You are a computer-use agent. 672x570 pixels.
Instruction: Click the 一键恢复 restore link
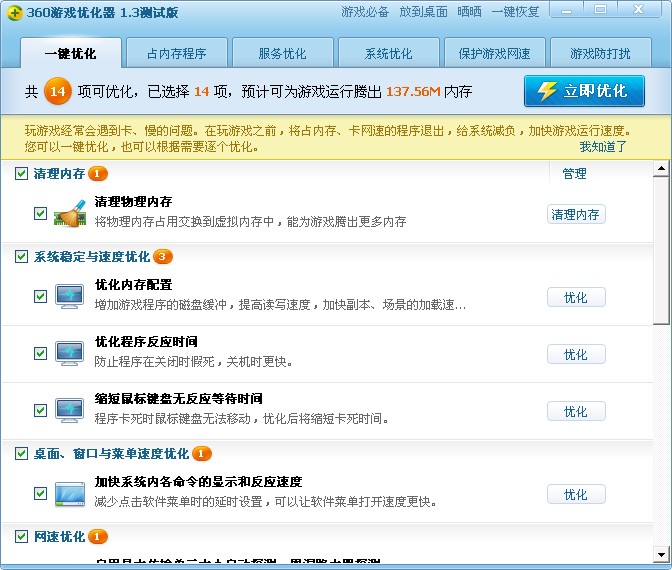[x=516, y=12]
